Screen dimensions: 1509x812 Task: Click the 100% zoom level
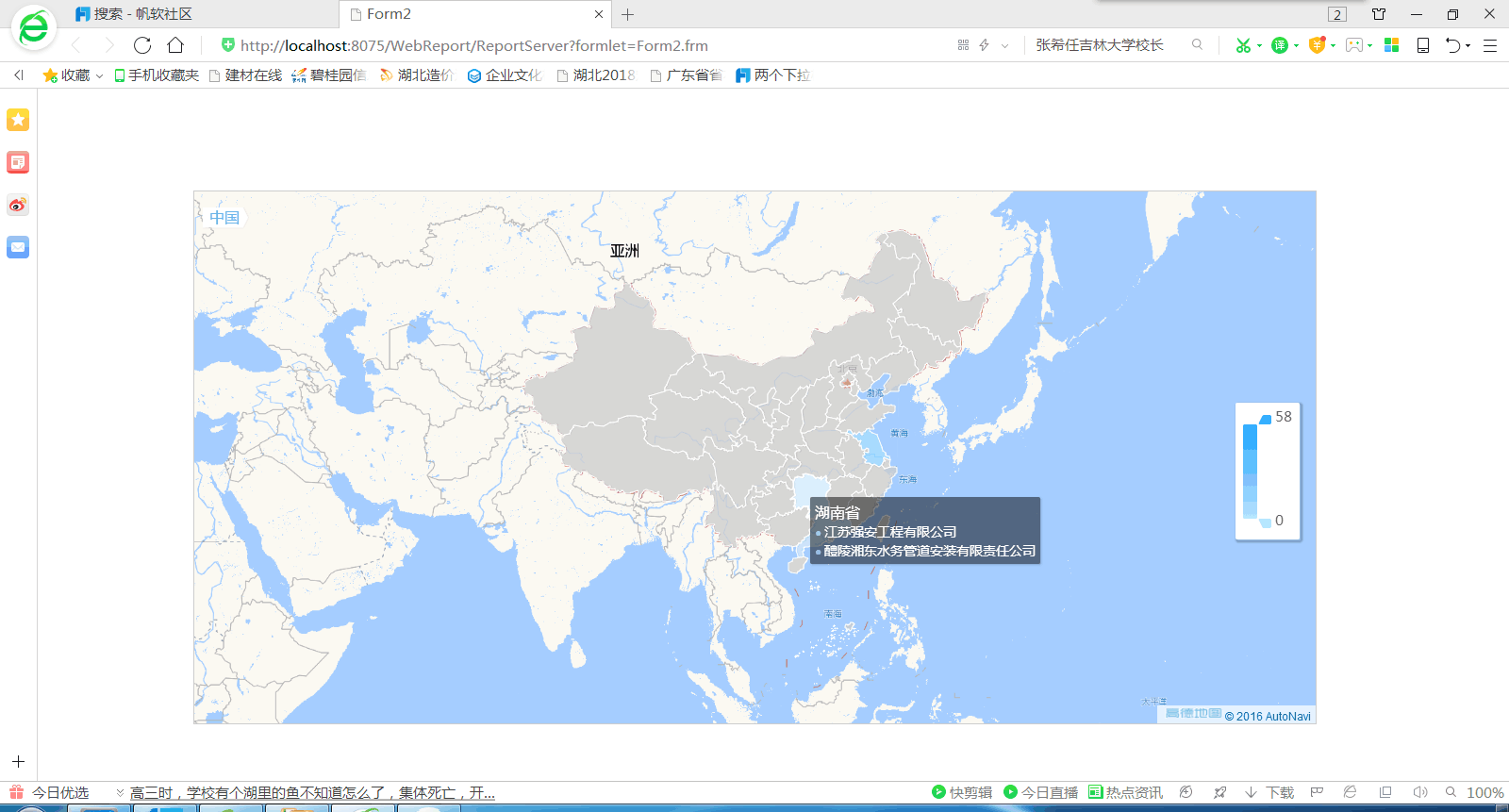1485,792
